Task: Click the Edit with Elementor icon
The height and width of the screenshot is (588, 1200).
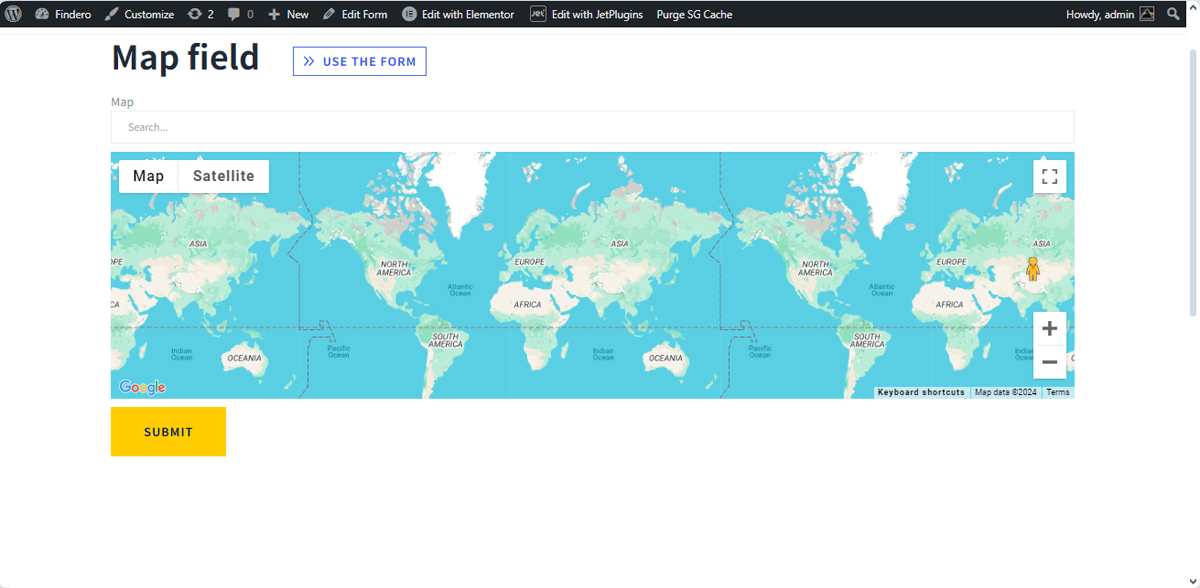Action: coord(411,14)
